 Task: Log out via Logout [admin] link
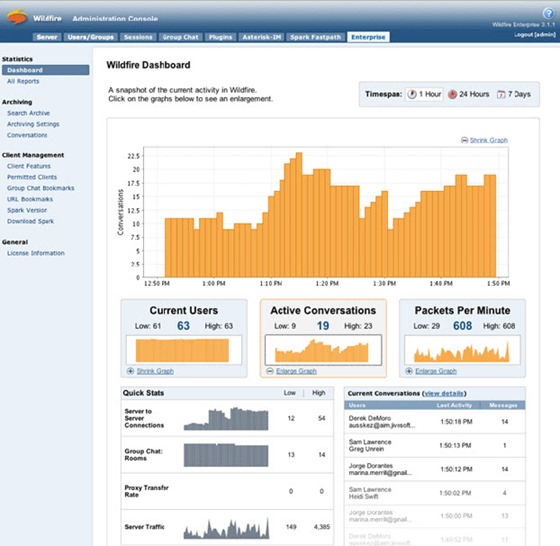pos(535,35)
